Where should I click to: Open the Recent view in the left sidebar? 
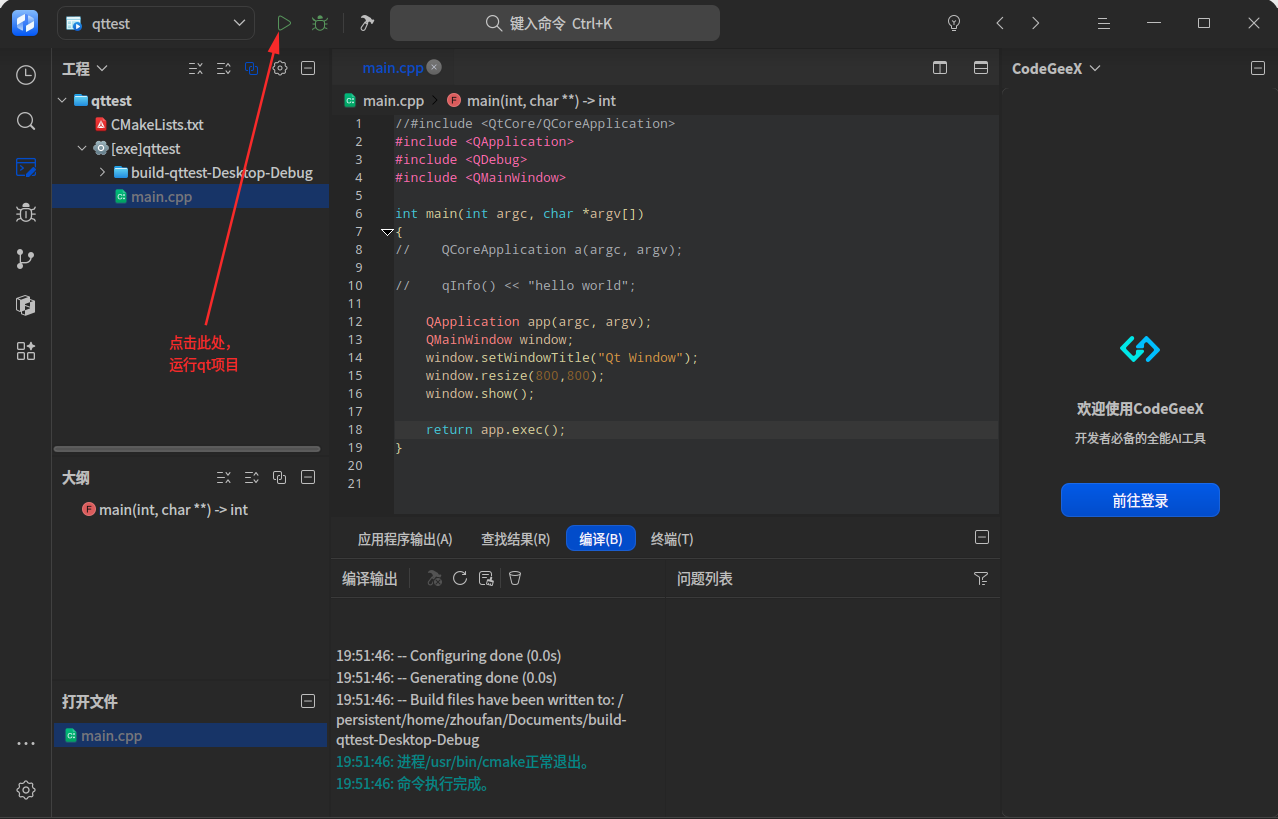[x=26, y=75]
